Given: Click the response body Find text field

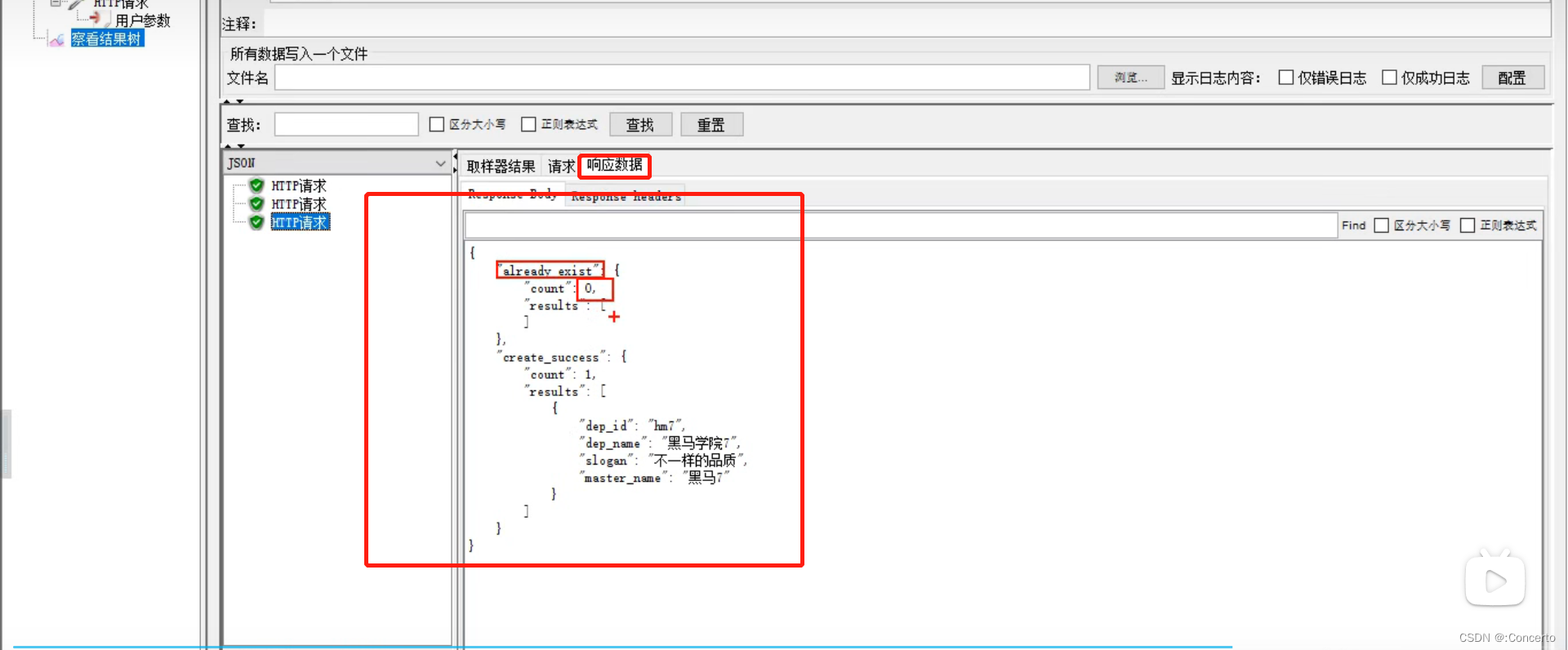Looking at the screenshot, I should coord(900,225).
